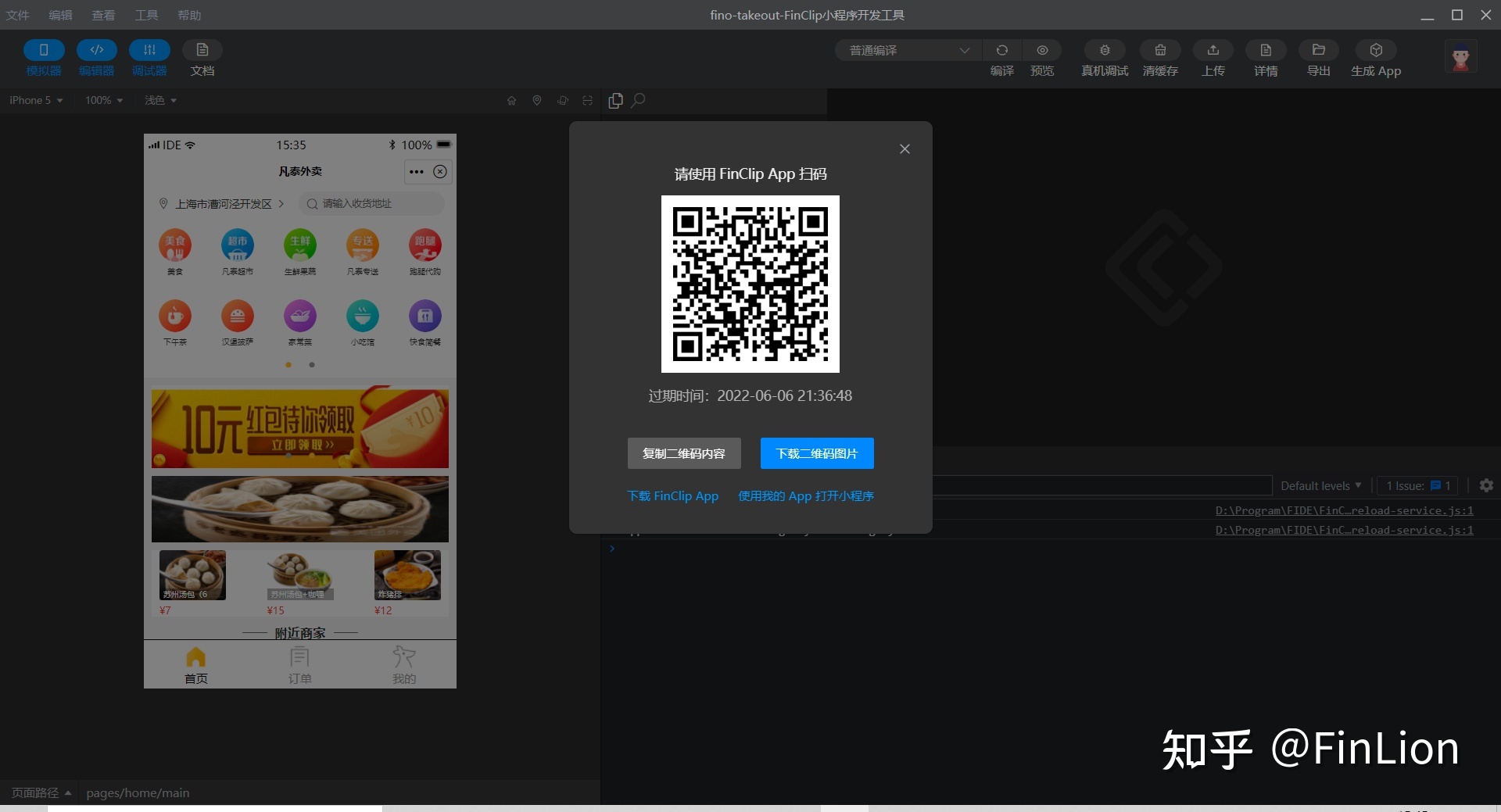Expand the 浅色 theme dropdown
The width and height of the screenshot is (1501, 812).
160,100
